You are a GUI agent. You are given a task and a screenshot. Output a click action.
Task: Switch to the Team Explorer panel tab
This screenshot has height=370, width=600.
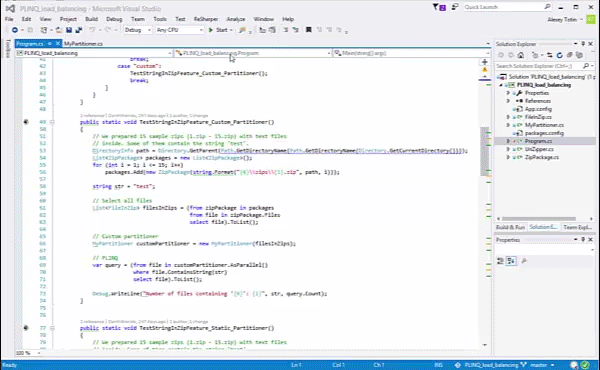tap(577, 227)
